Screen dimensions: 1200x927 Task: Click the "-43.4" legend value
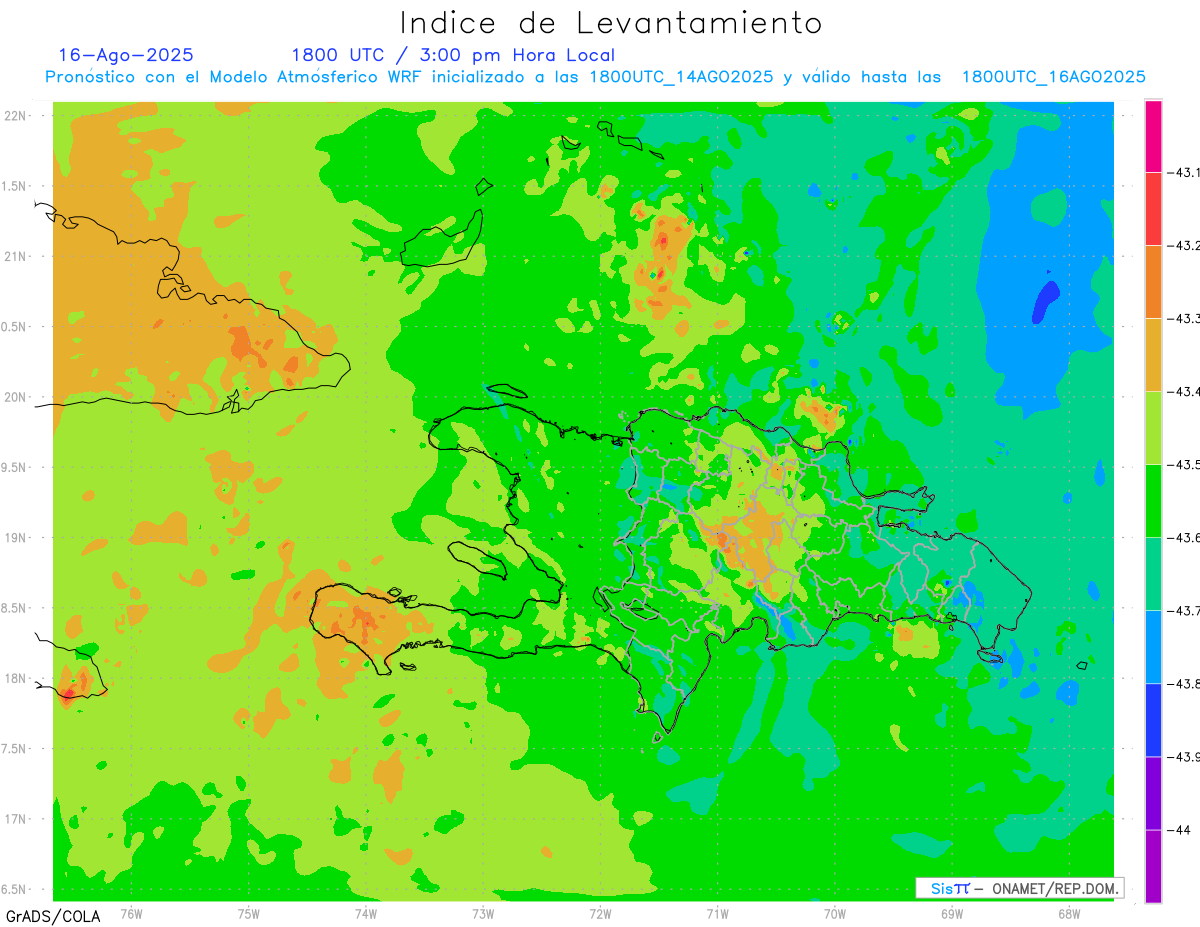tap(1184, 392)
